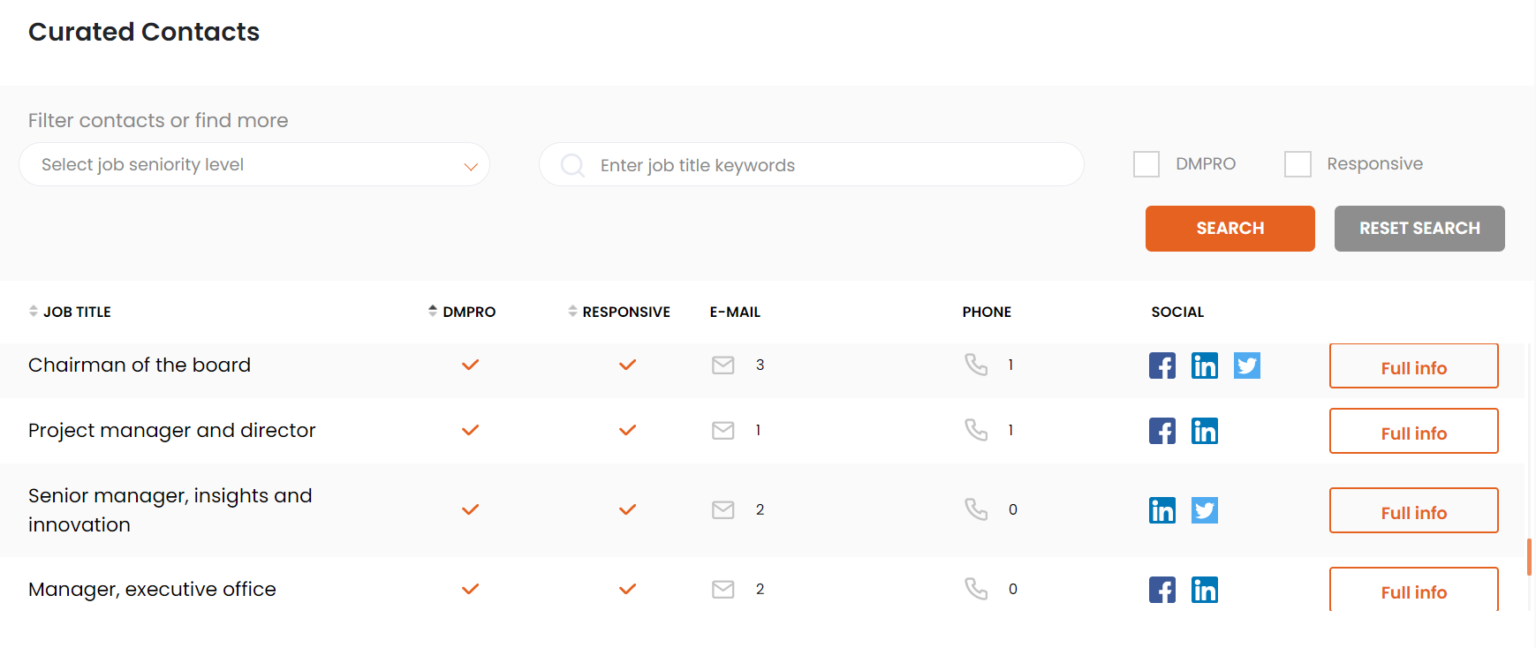Viewport: 1536px width, 648px height.
Task: Click the email envelope icon for Chairman of the board
Action: (723, 365)
